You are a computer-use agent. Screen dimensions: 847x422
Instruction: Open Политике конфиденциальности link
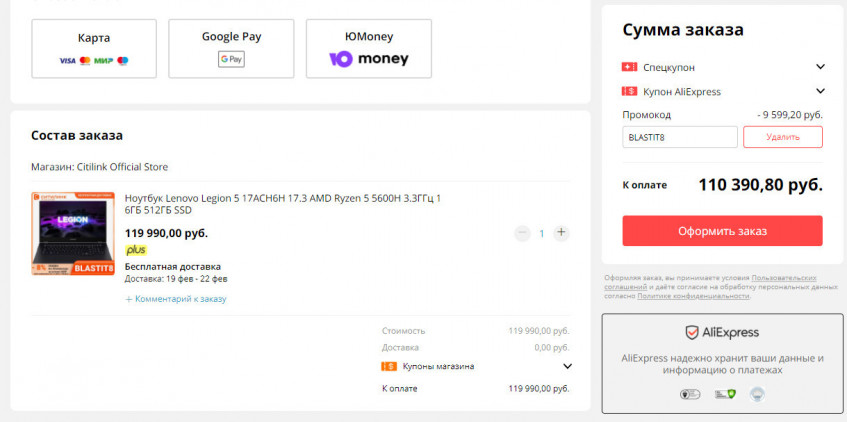click(694, 296)
